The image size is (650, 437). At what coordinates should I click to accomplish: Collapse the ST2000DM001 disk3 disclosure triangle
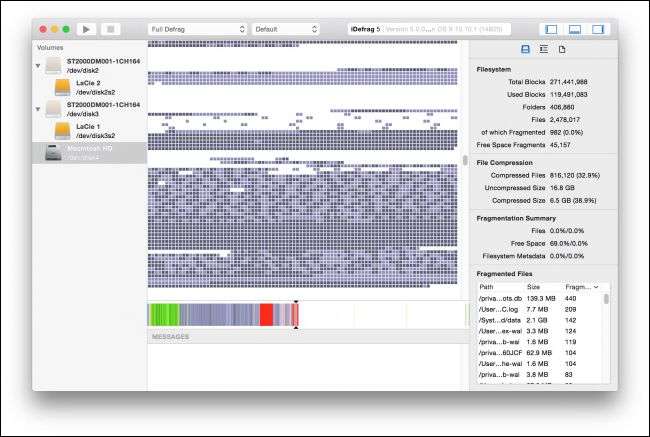coord(38,108)
